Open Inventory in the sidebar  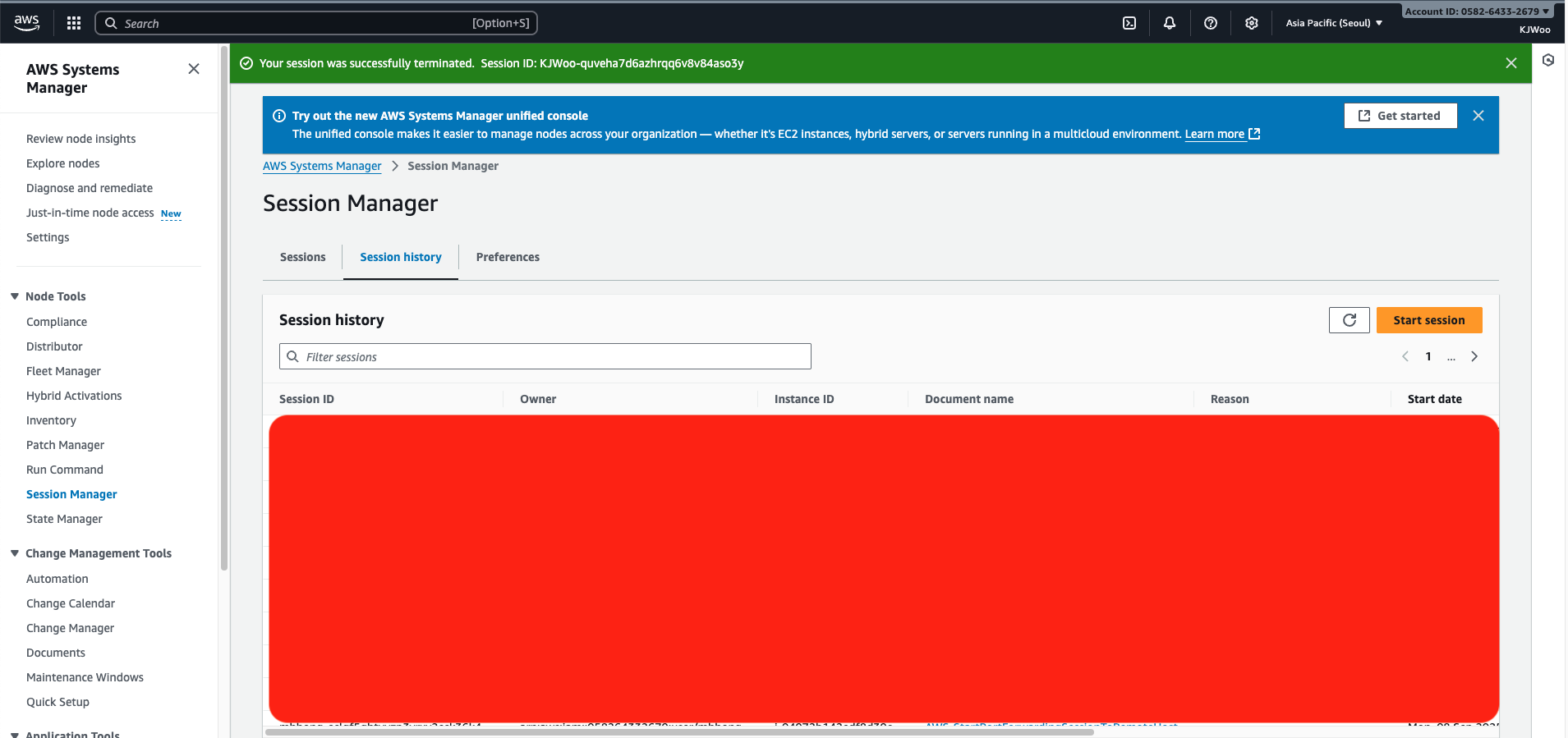pyautogui.click(x=51, y=420)
